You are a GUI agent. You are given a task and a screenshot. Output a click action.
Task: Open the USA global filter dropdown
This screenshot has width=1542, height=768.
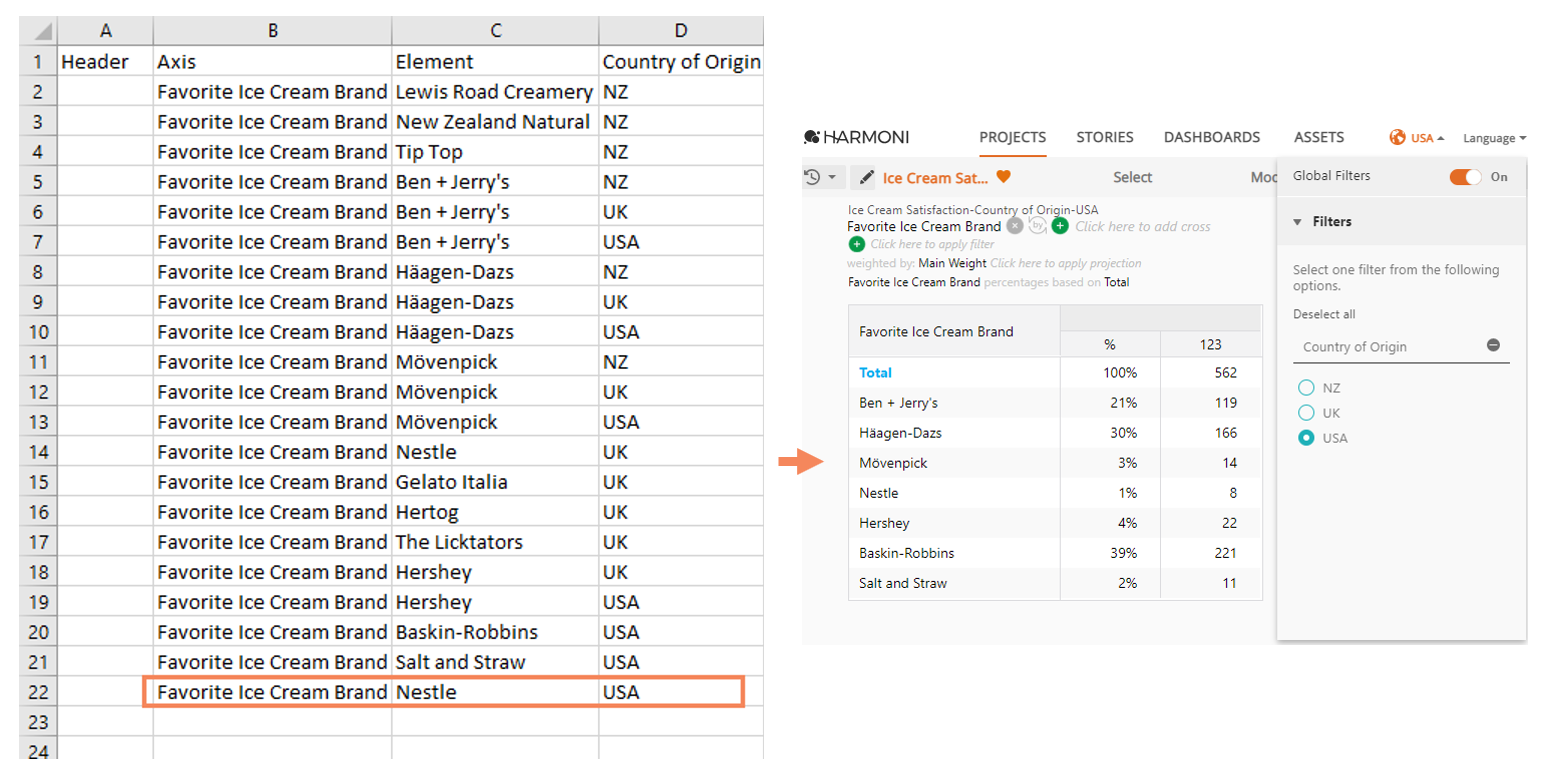pyautogui.click(x=1427, y=138)
